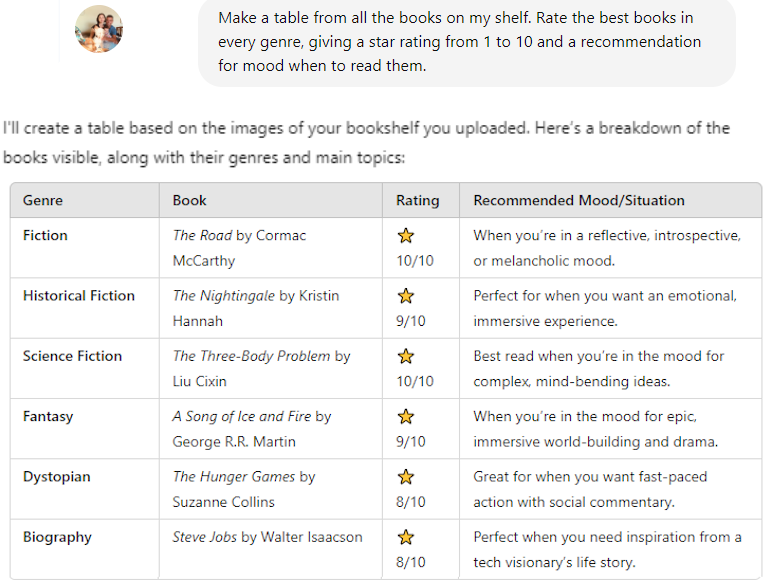The height and width of the screenshot is (586, 766).
Task: Click the star icon for The Nightingale
Action: click(x=406, y=296)
